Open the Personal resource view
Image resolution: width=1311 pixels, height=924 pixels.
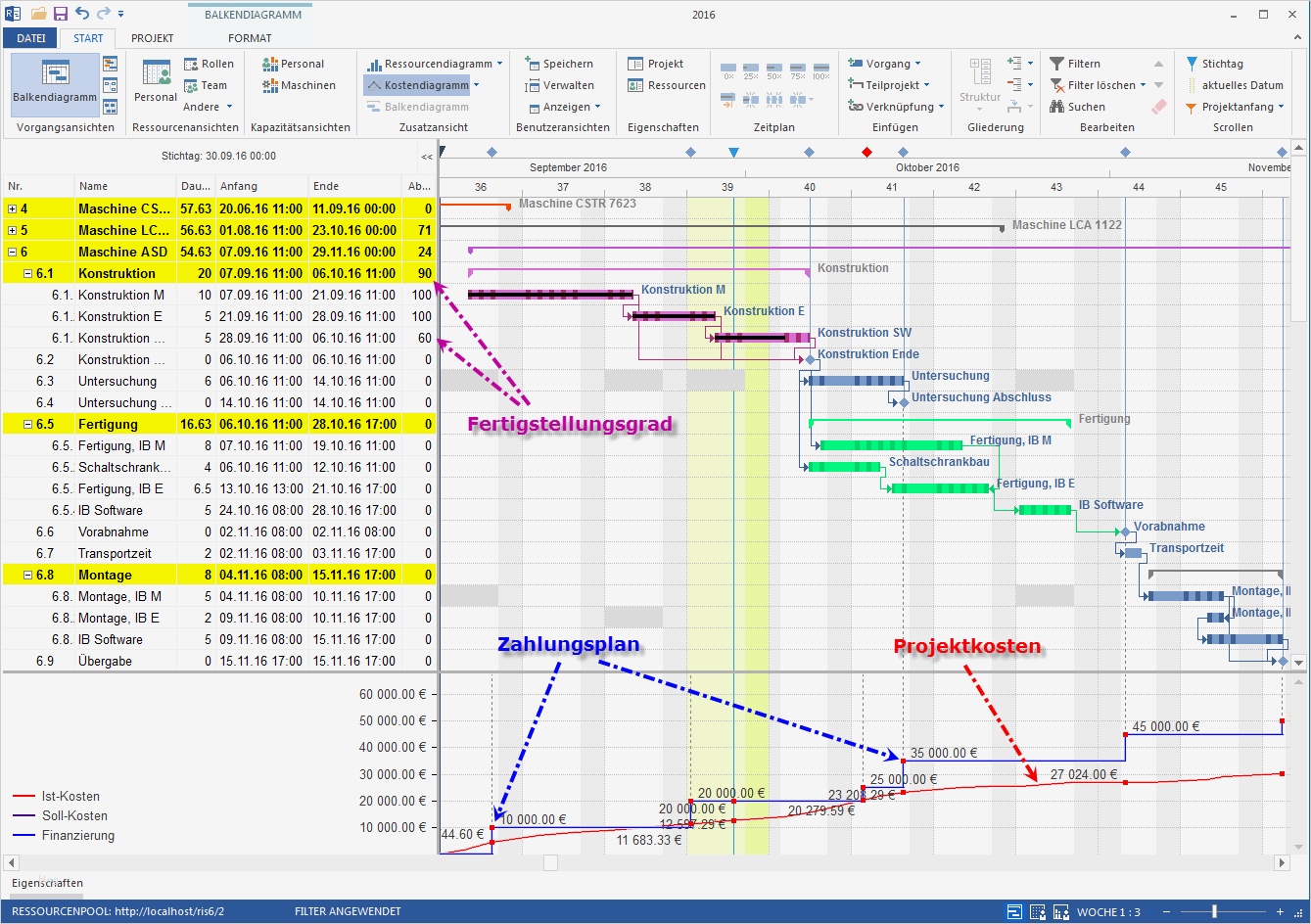[156, 81]
